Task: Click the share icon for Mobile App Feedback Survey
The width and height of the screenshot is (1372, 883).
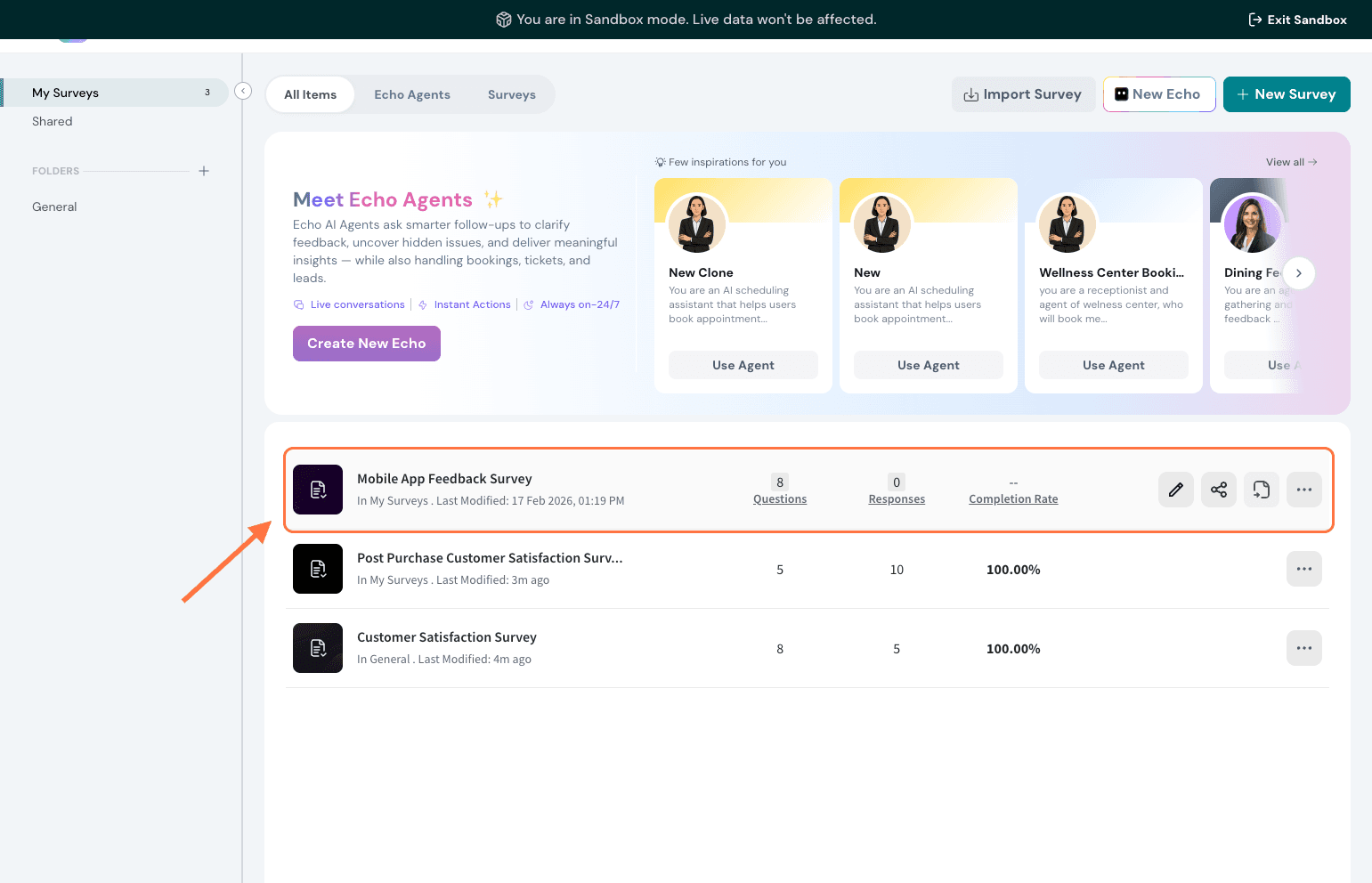Action: tap(1218, 490)
